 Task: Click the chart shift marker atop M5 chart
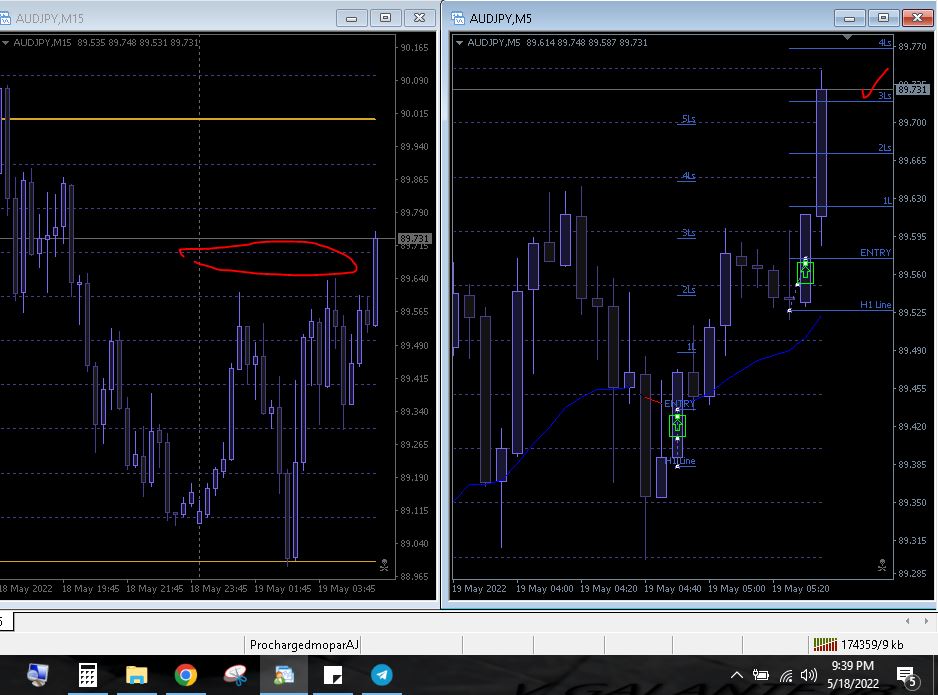(847, 37)
